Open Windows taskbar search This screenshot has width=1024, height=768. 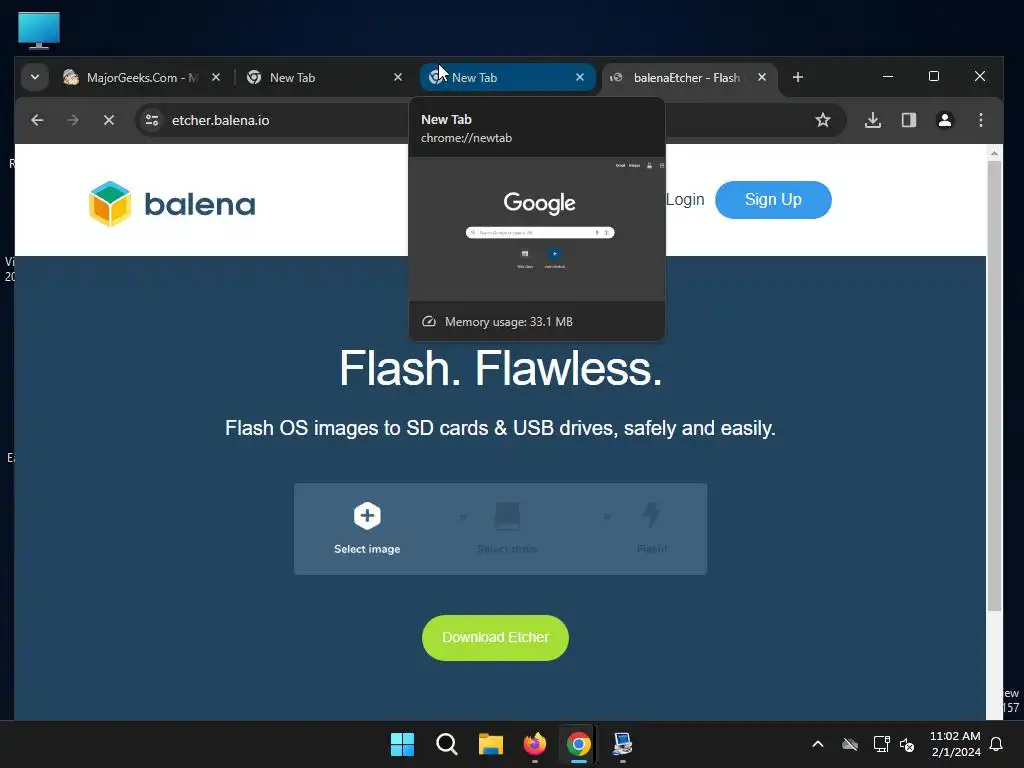(x=447, y=744)
